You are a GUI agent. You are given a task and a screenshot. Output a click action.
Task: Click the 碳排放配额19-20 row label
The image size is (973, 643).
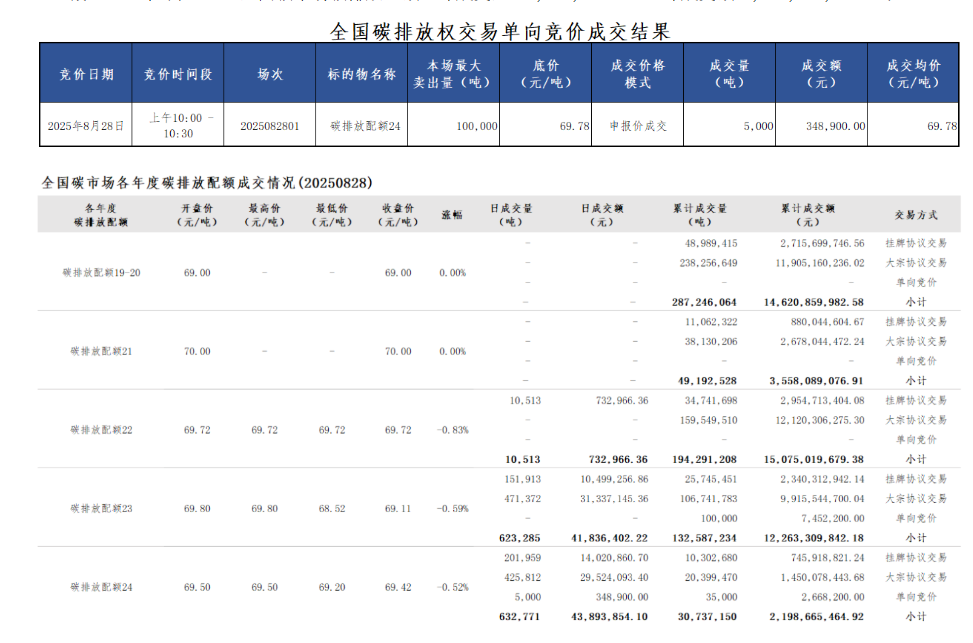pos(100,272)
